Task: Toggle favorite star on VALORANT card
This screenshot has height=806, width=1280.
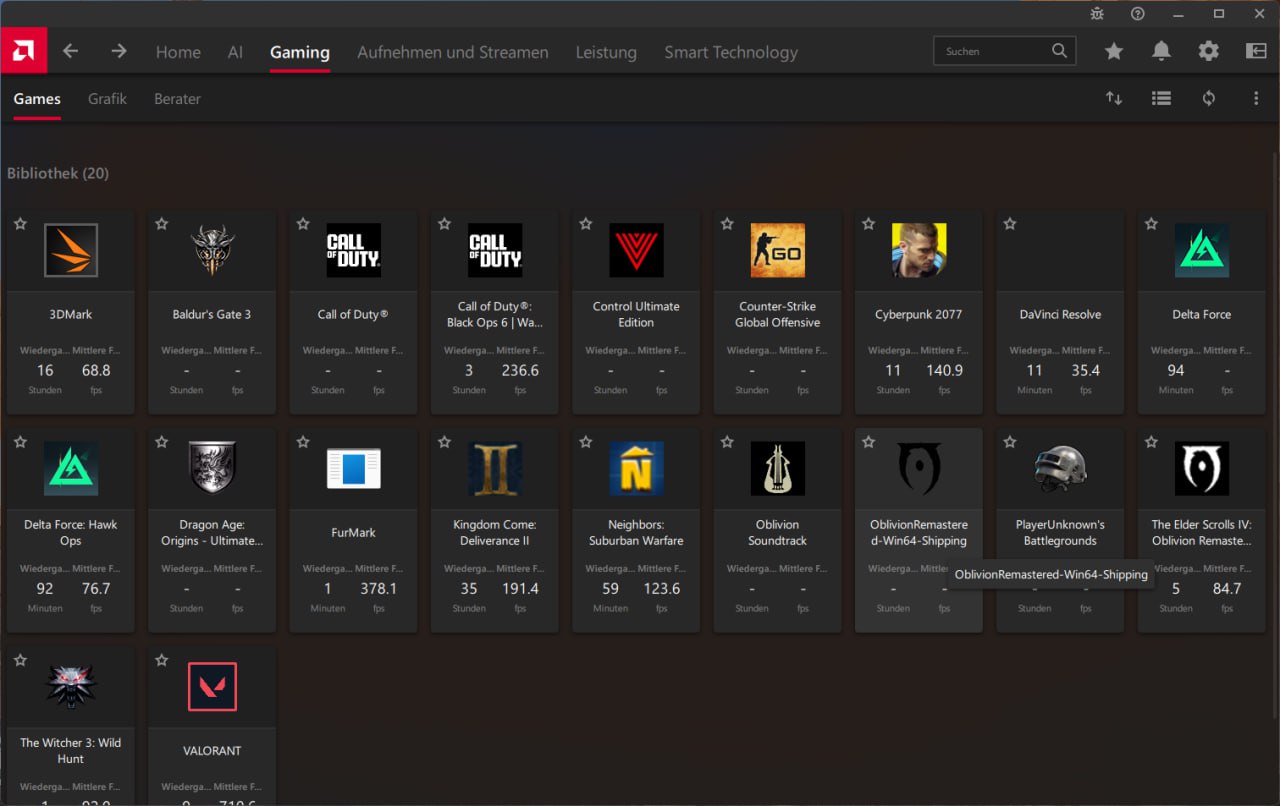Action: 162,660
